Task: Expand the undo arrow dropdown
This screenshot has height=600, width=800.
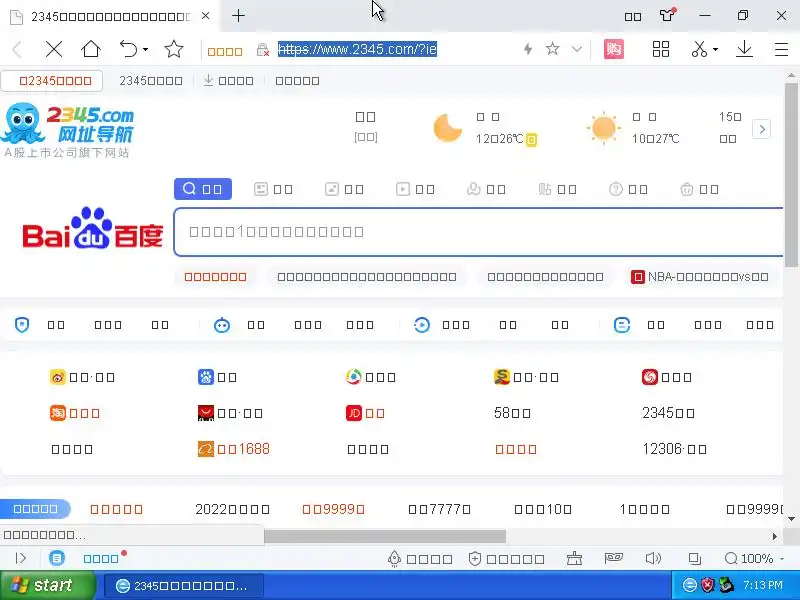Action: (145, 49)
